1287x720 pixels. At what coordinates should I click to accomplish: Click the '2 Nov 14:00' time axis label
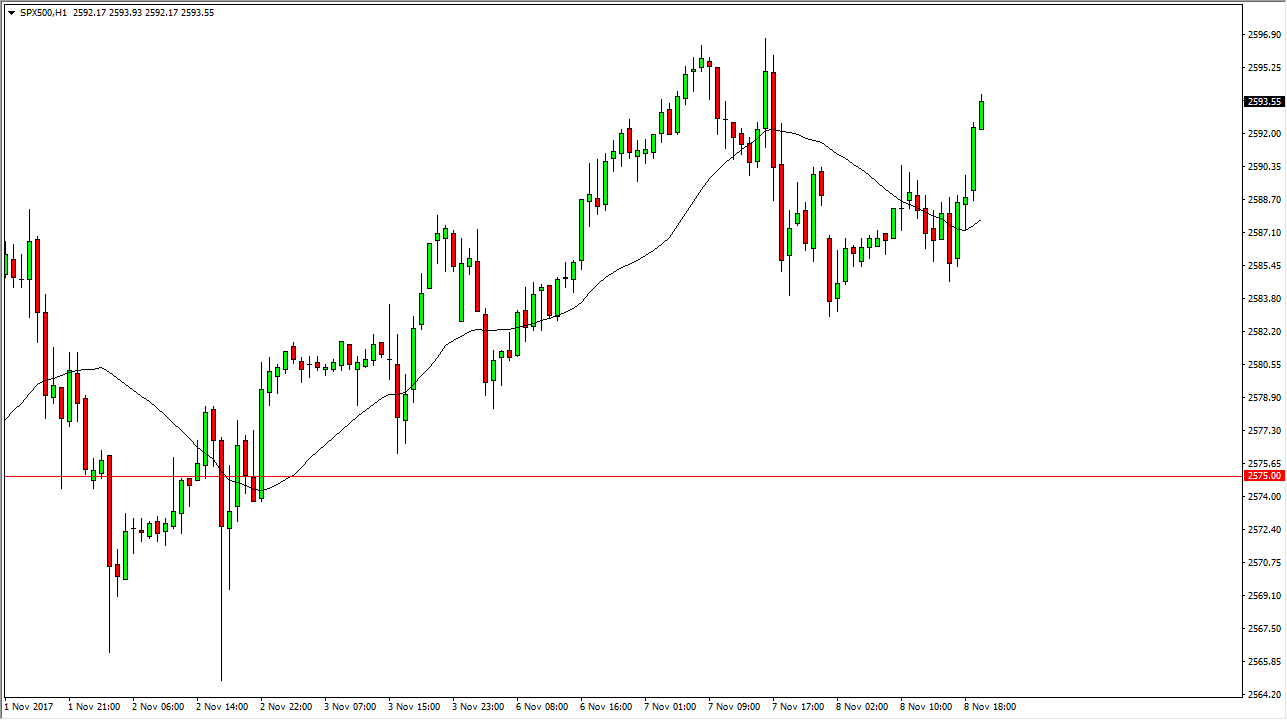[221, 707]
